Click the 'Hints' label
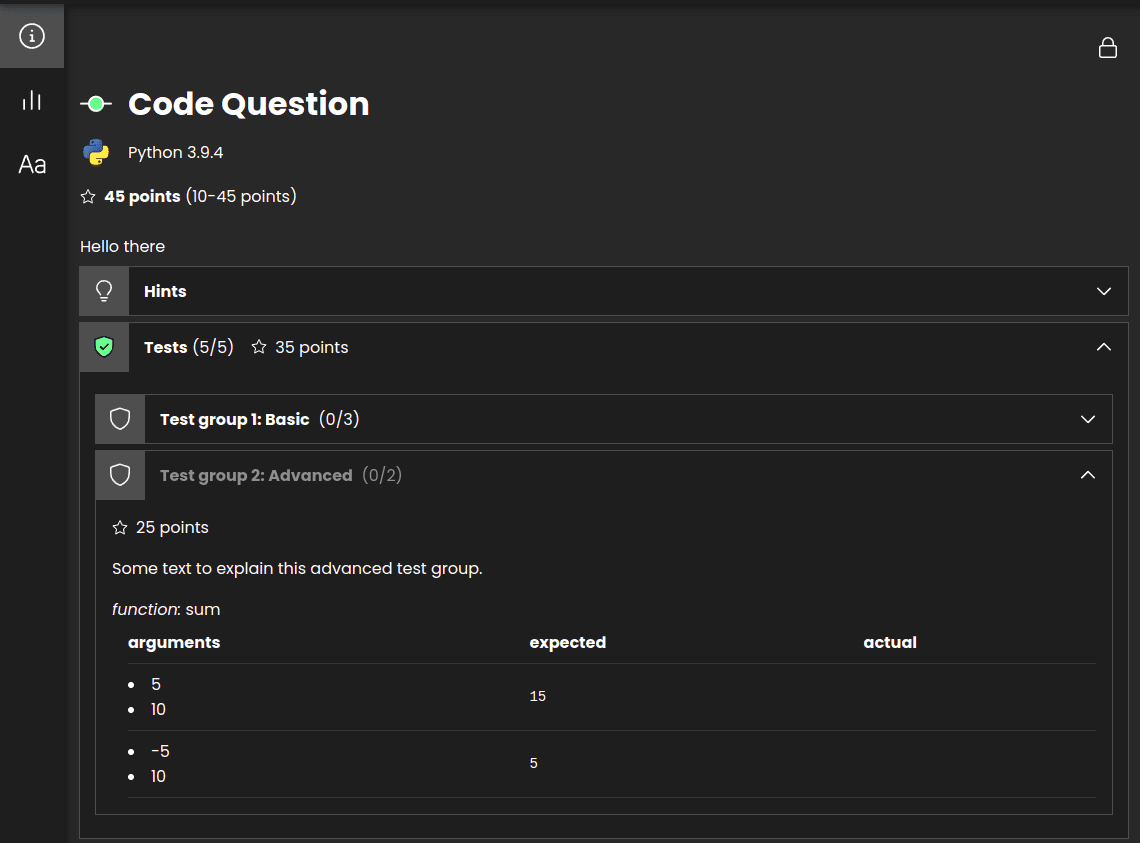 click(x=164, y=291)
